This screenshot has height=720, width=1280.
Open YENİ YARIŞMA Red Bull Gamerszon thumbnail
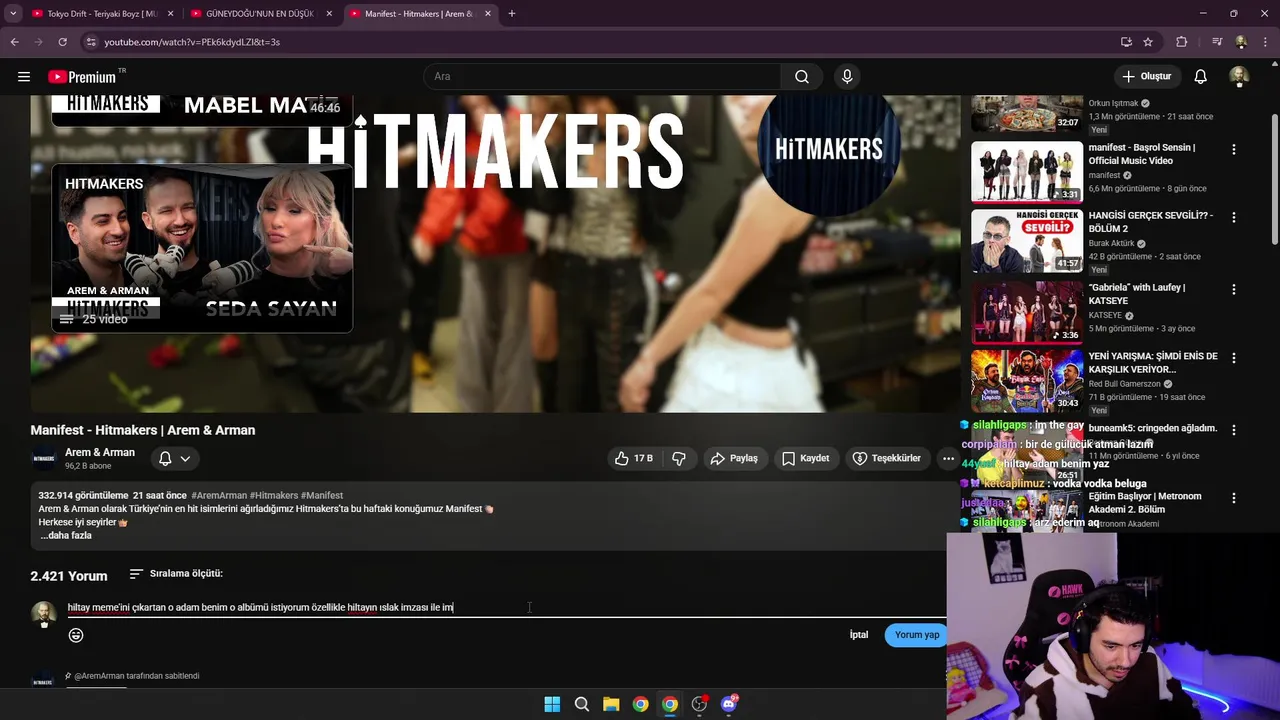[x=1027, y=380]
